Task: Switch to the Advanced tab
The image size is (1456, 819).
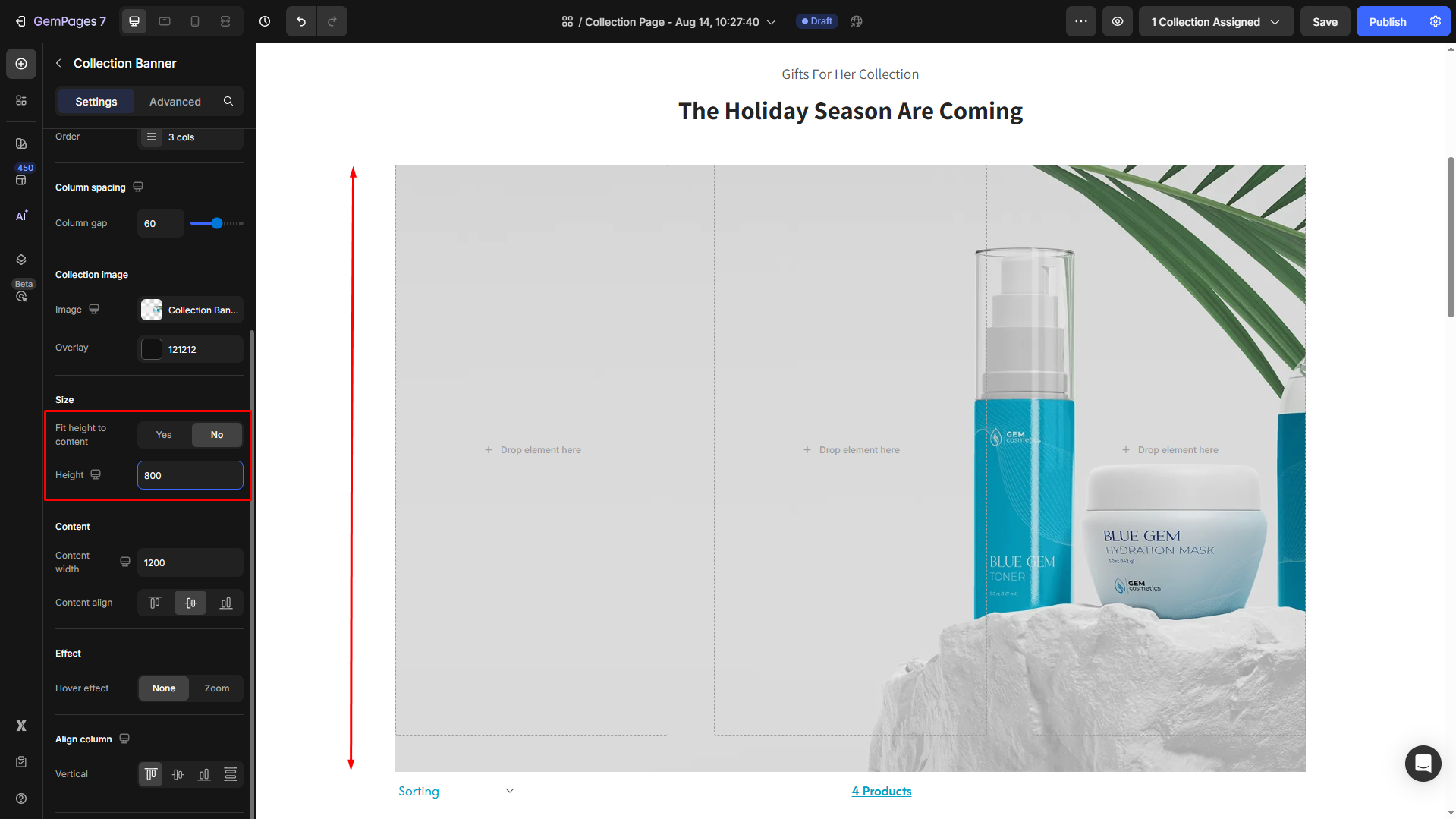Action: (x=175, y=101)
